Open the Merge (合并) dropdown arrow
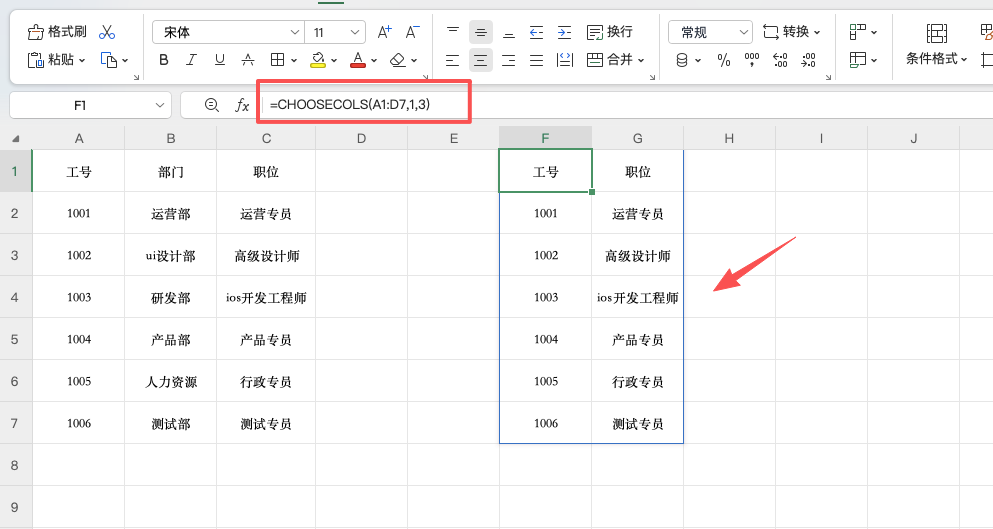Viewport: 993px width, 529px height. (x=641, y=60)
